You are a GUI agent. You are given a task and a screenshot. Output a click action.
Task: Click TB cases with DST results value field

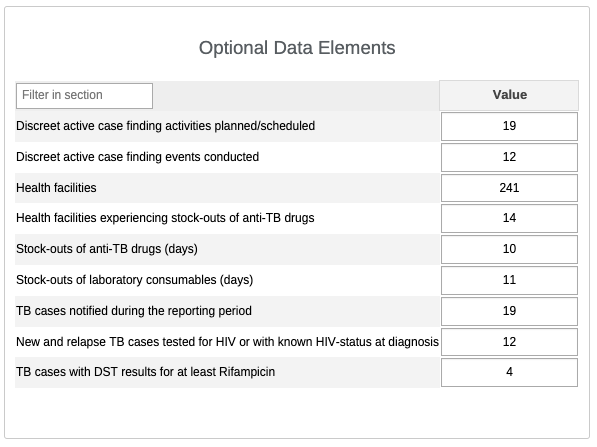(509, 372)
